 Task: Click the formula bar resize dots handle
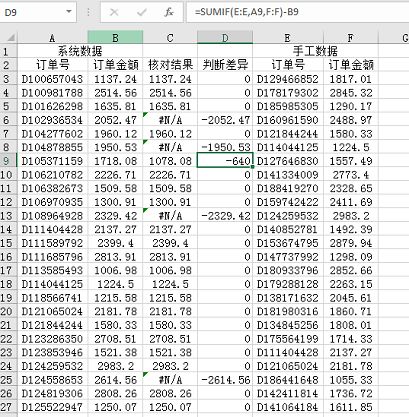pos(89,12)
